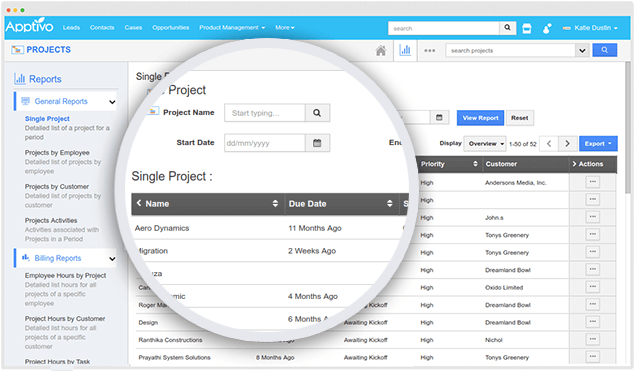Click the View Report button
635x371 pixels.
tap(480, 118)
